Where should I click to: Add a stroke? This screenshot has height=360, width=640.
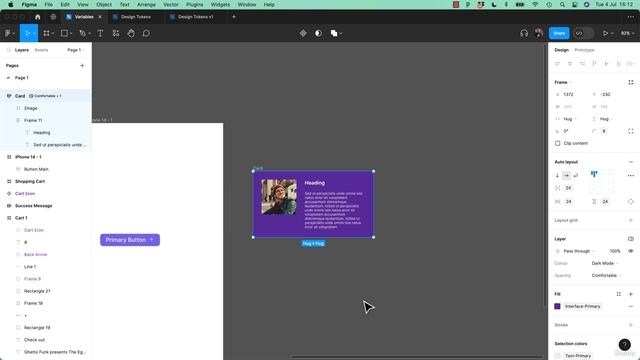[631, 325]
